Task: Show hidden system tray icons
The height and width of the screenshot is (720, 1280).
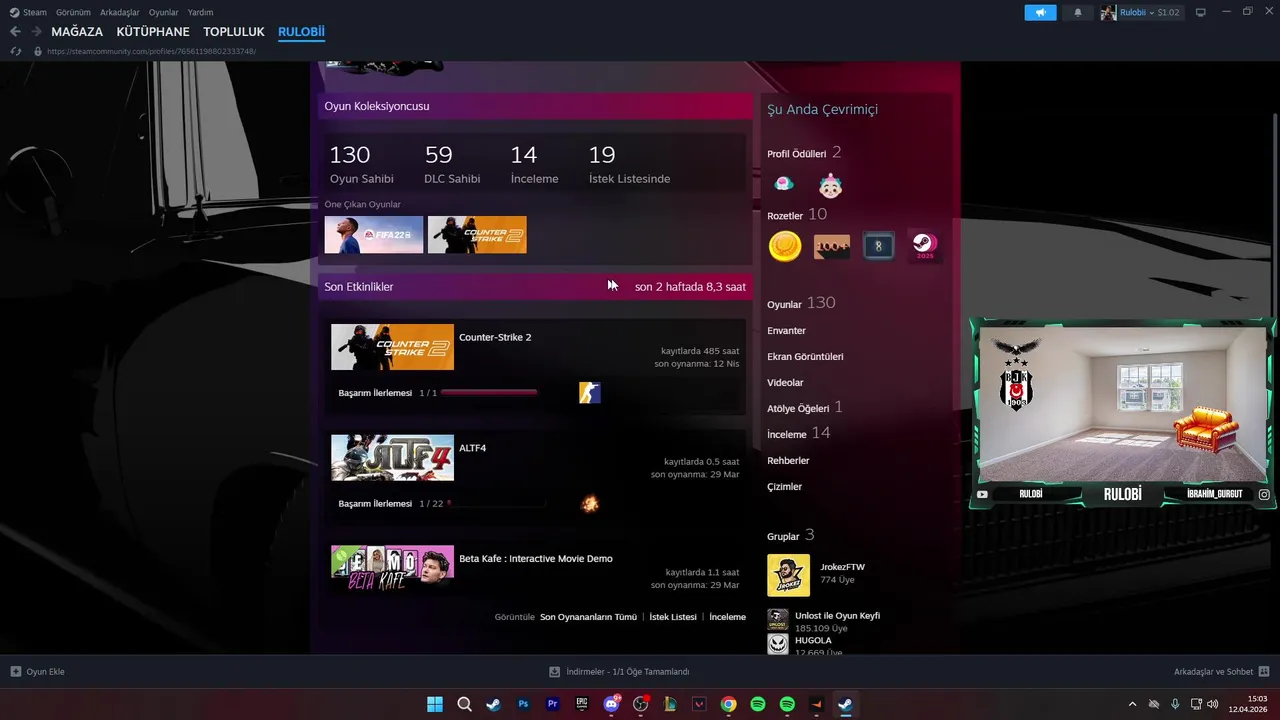Action: (x=1132, y=704)
